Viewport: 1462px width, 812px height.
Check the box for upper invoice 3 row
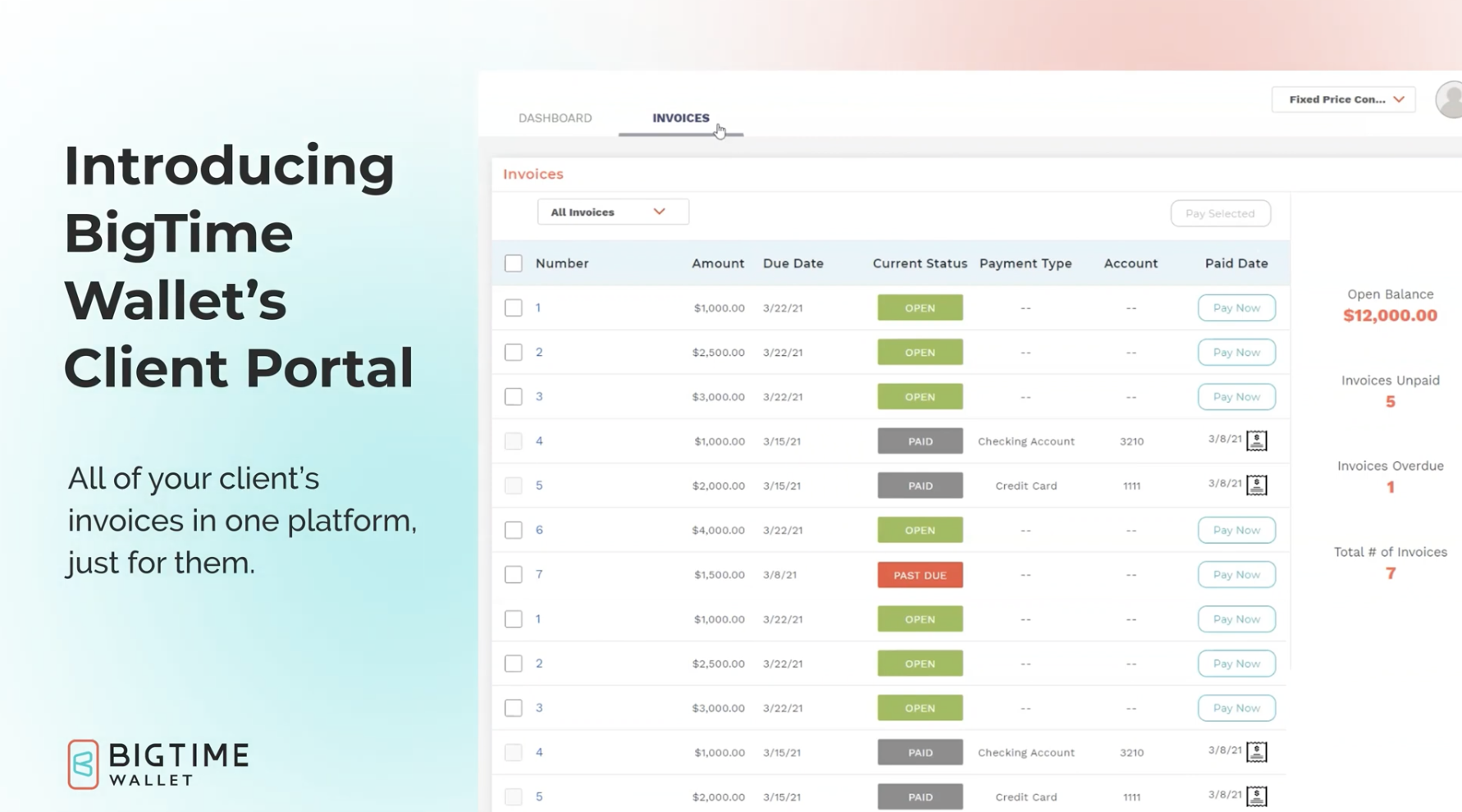513,396
